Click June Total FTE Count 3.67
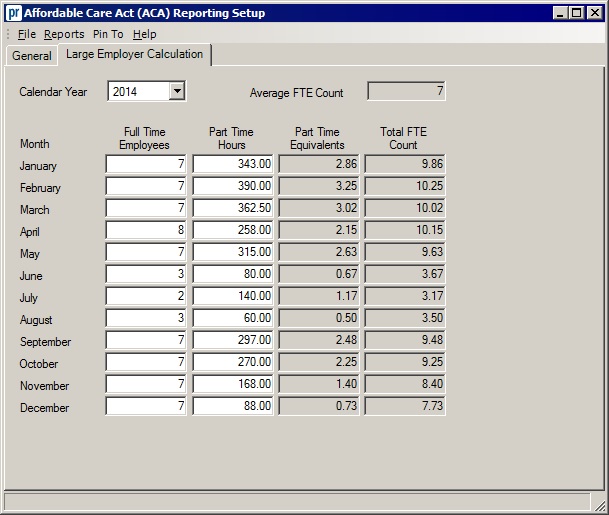This screenshot has height=515, width=609. (x=405, y=274)
